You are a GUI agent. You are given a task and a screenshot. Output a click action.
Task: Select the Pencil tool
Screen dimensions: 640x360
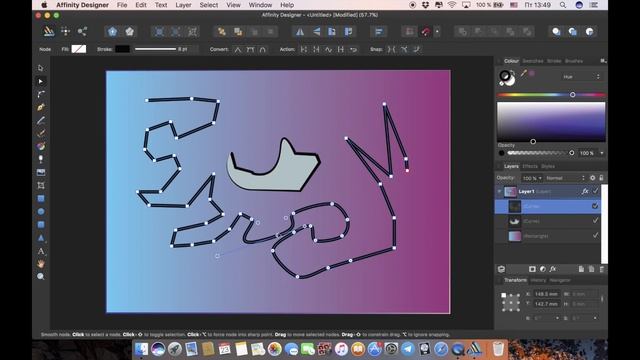40,120
